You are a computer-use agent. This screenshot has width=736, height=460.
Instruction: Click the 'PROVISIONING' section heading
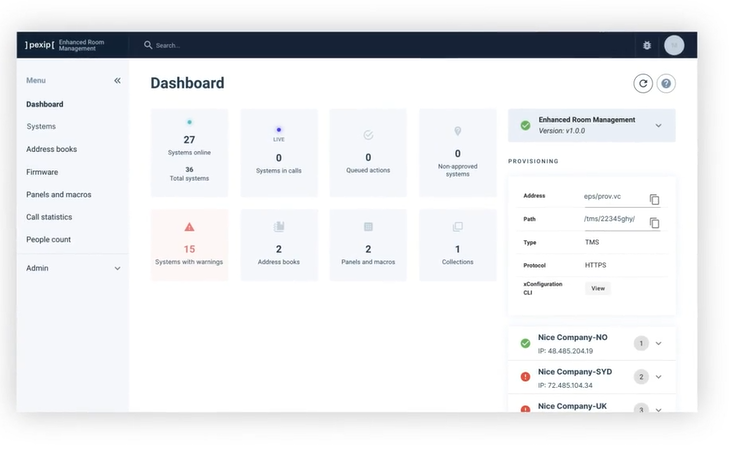[533, 161]
